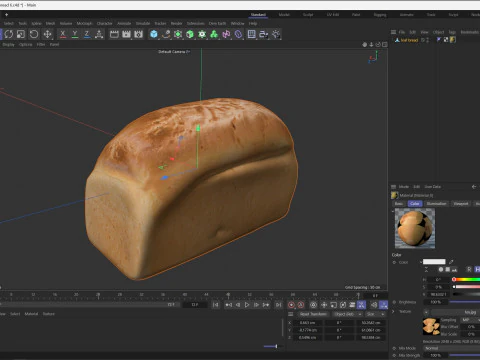
Task: Open the Object (Rel) dropdown
Action: click(x=347, y=314)
